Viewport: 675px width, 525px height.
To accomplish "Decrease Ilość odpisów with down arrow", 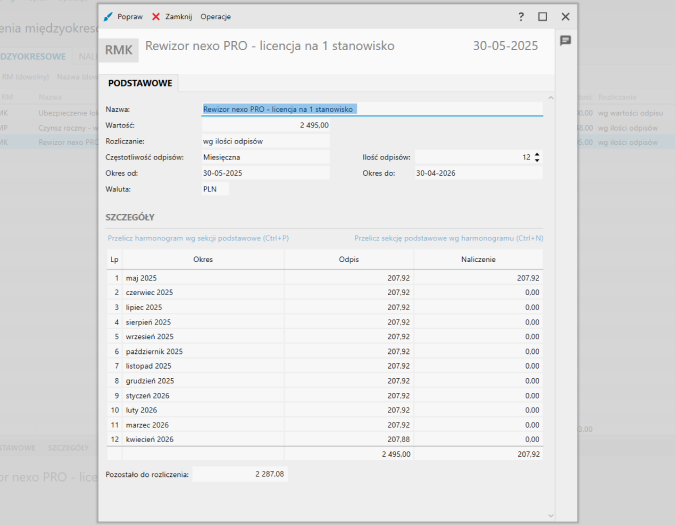I will pos(537,160).
